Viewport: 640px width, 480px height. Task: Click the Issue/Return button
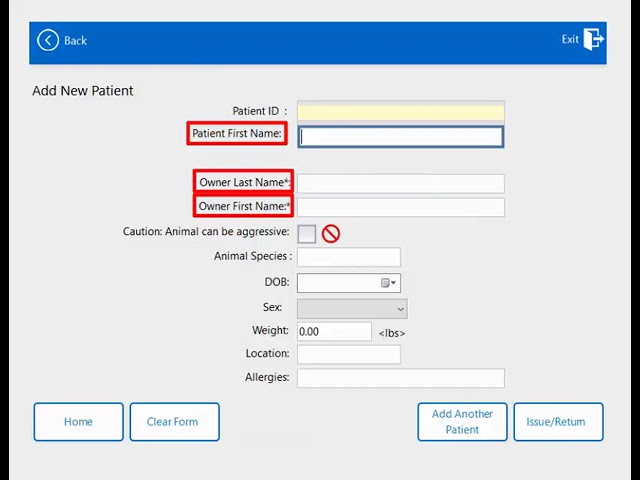point(558,422)
